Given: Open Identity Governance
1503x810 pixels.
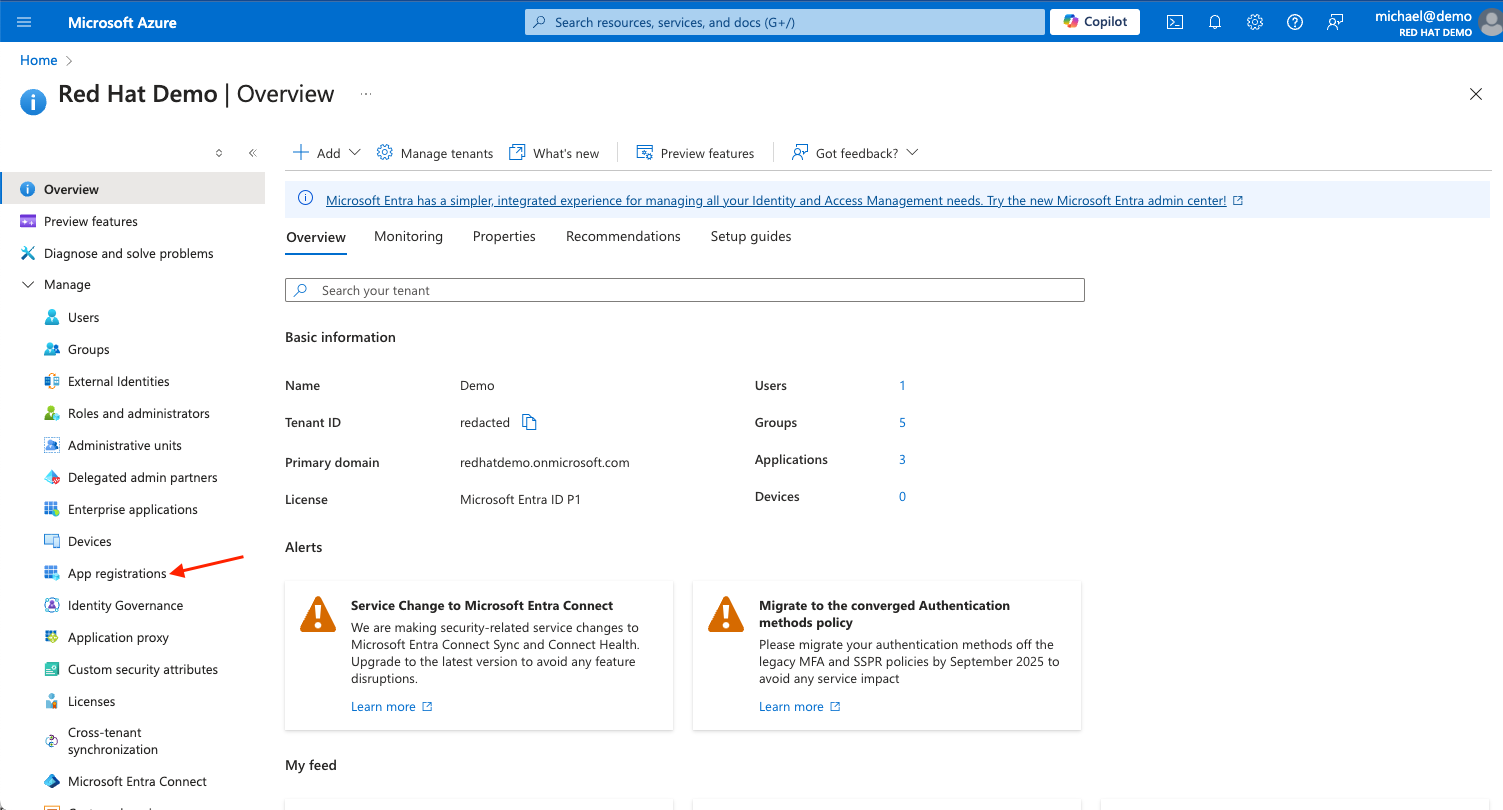Looking at the screenshot, I should point(125,605).
